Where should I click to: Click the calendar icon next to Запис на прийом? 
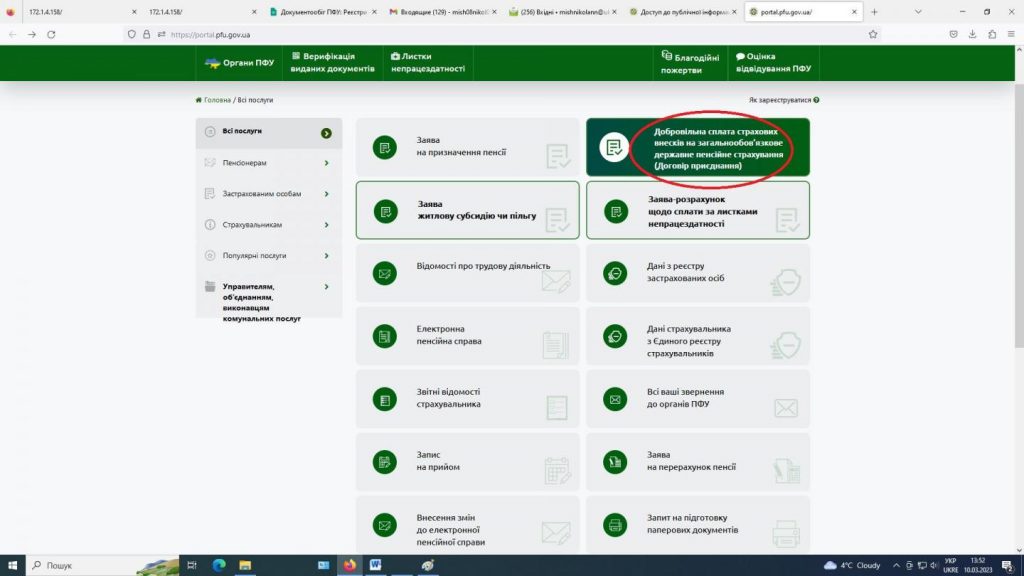coord(384,461)
